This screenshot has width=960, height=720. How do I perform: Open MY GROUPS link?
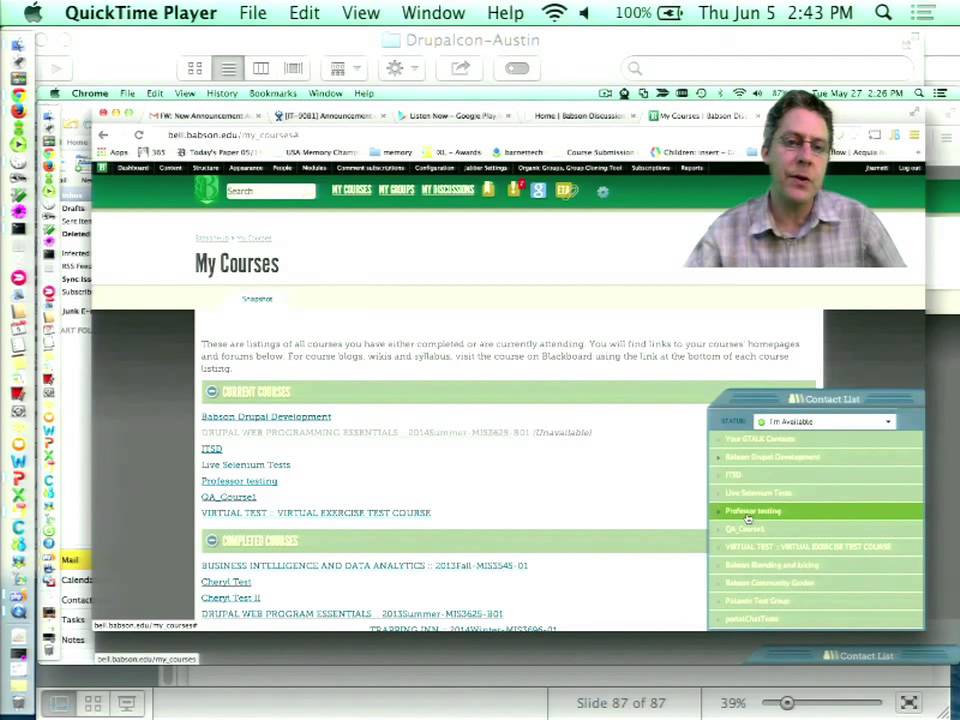pyautogui.click(x=397, y=190)
